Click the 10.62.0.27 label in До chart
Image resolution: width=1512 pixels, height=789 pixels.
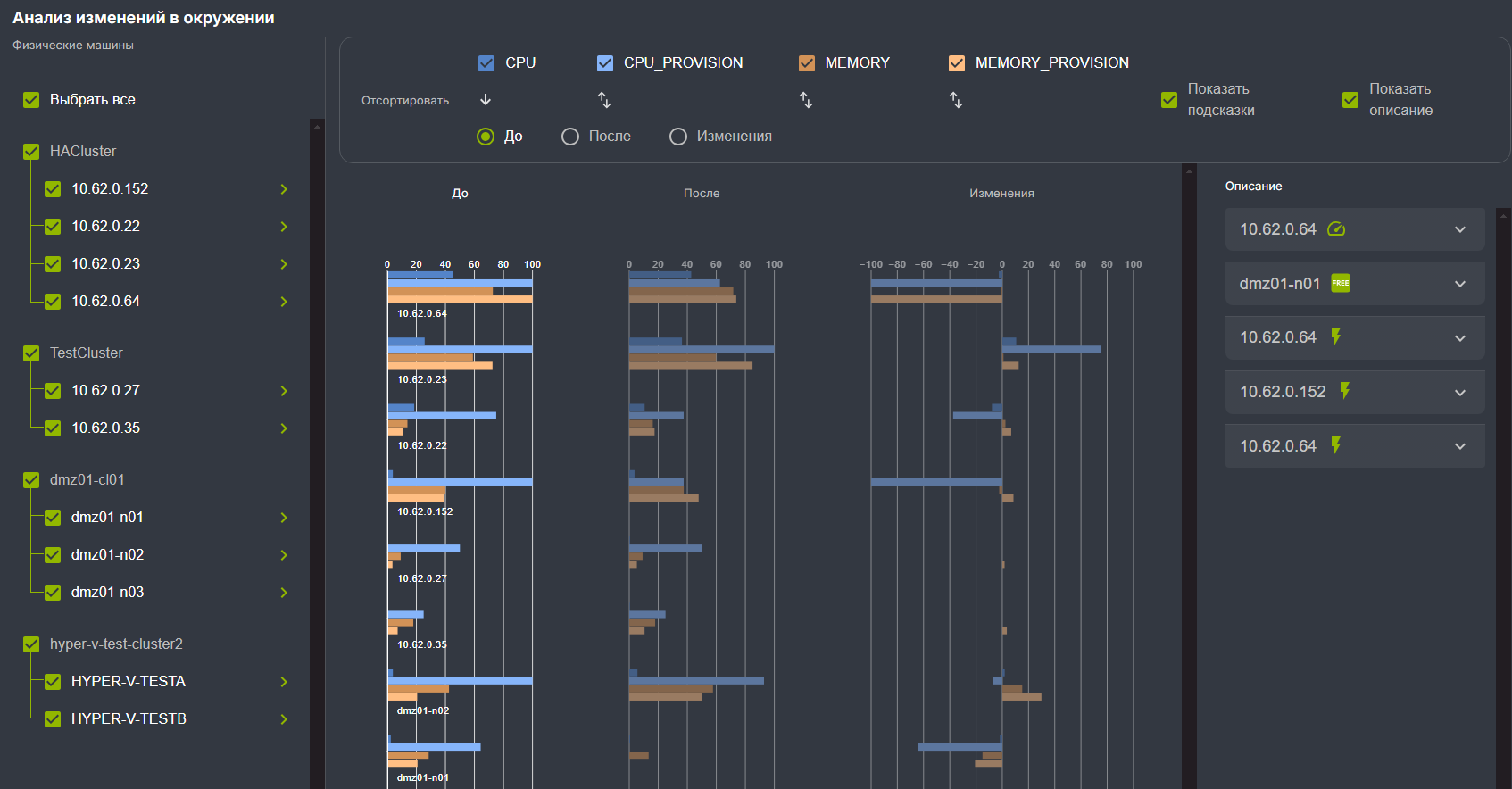pyautogui.click(x=422, y=578)
